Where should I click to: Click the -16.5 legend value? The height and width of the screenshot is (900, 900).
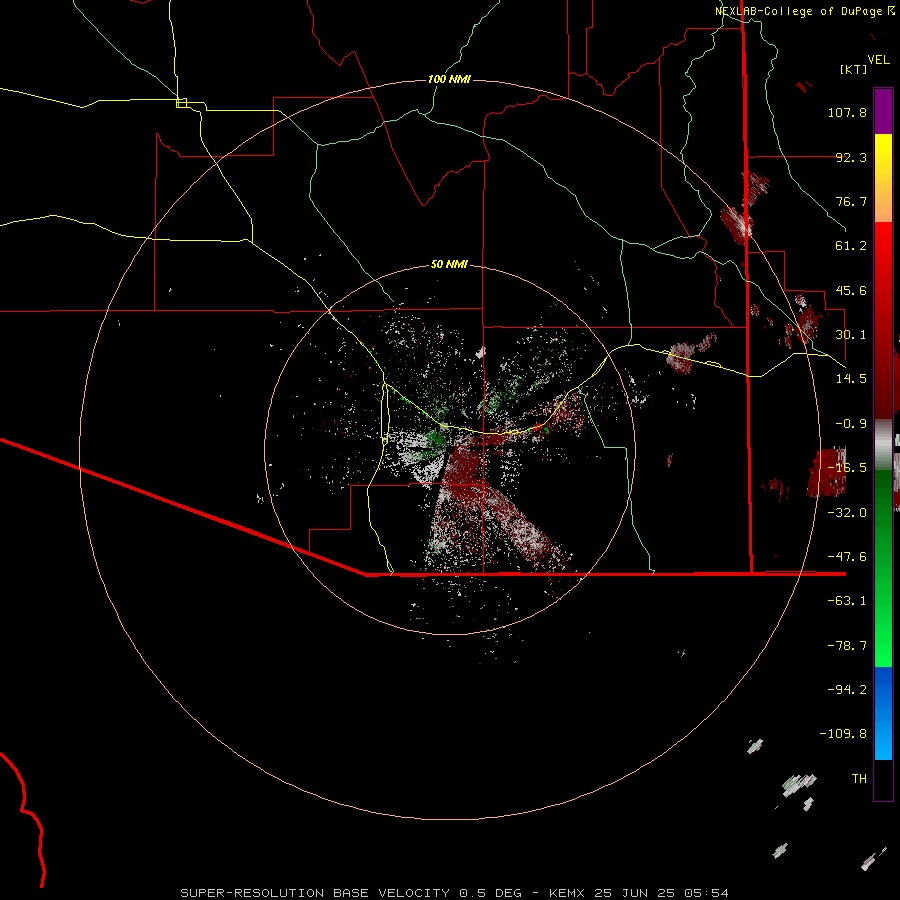point(847,468)
